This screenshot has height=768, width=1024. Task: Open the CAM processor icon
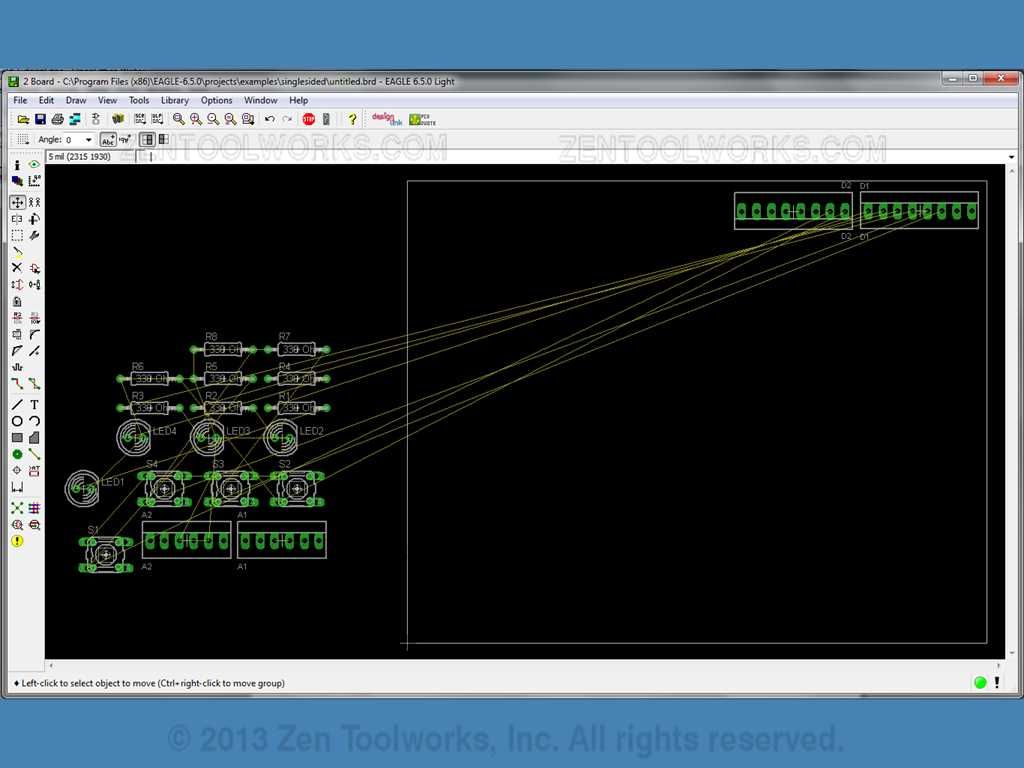[75, 119]
